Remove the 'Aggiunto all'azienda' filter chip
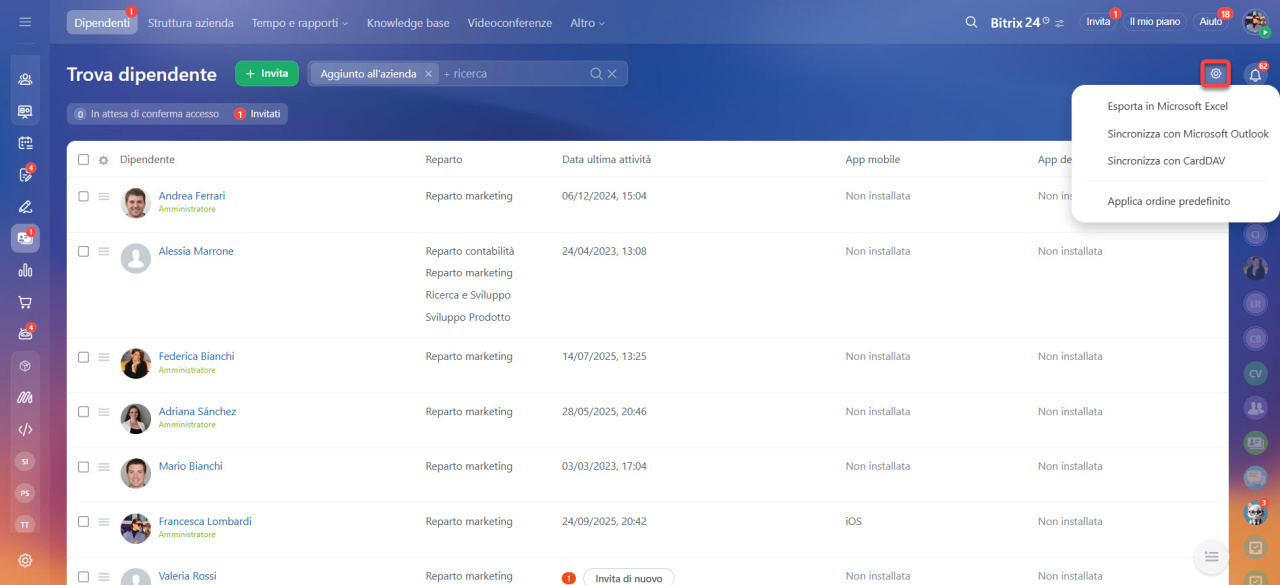The height and width of the screenshot is (585, 1280). (x=428, y=74)
